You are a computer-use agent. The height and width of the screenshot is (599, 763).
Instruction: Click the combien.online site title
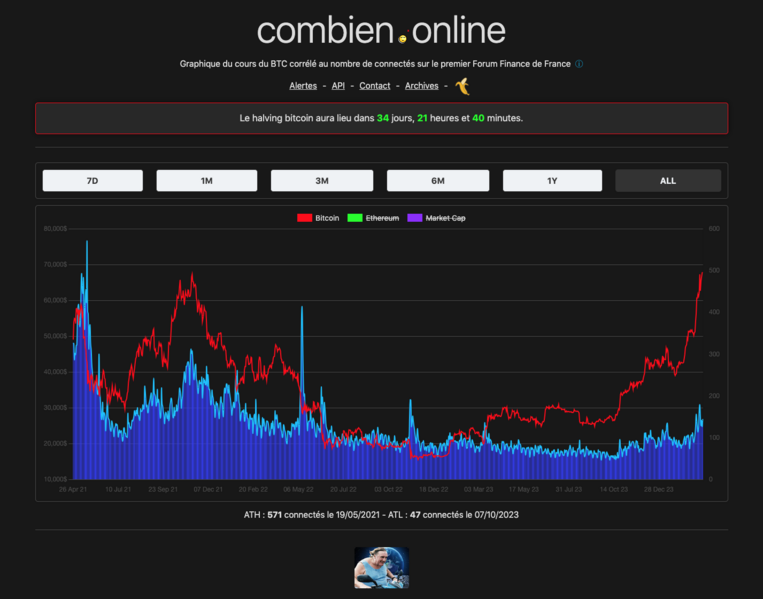[x=381, y=30]
